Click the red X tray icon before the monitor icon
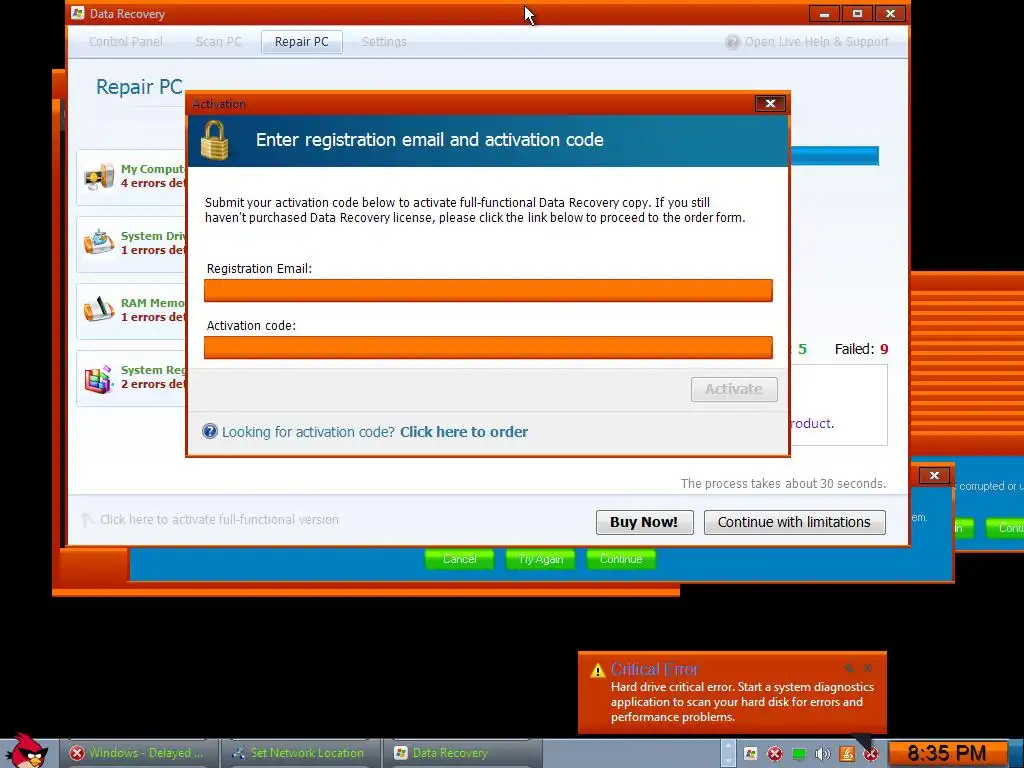 click(x=775, y=754)
